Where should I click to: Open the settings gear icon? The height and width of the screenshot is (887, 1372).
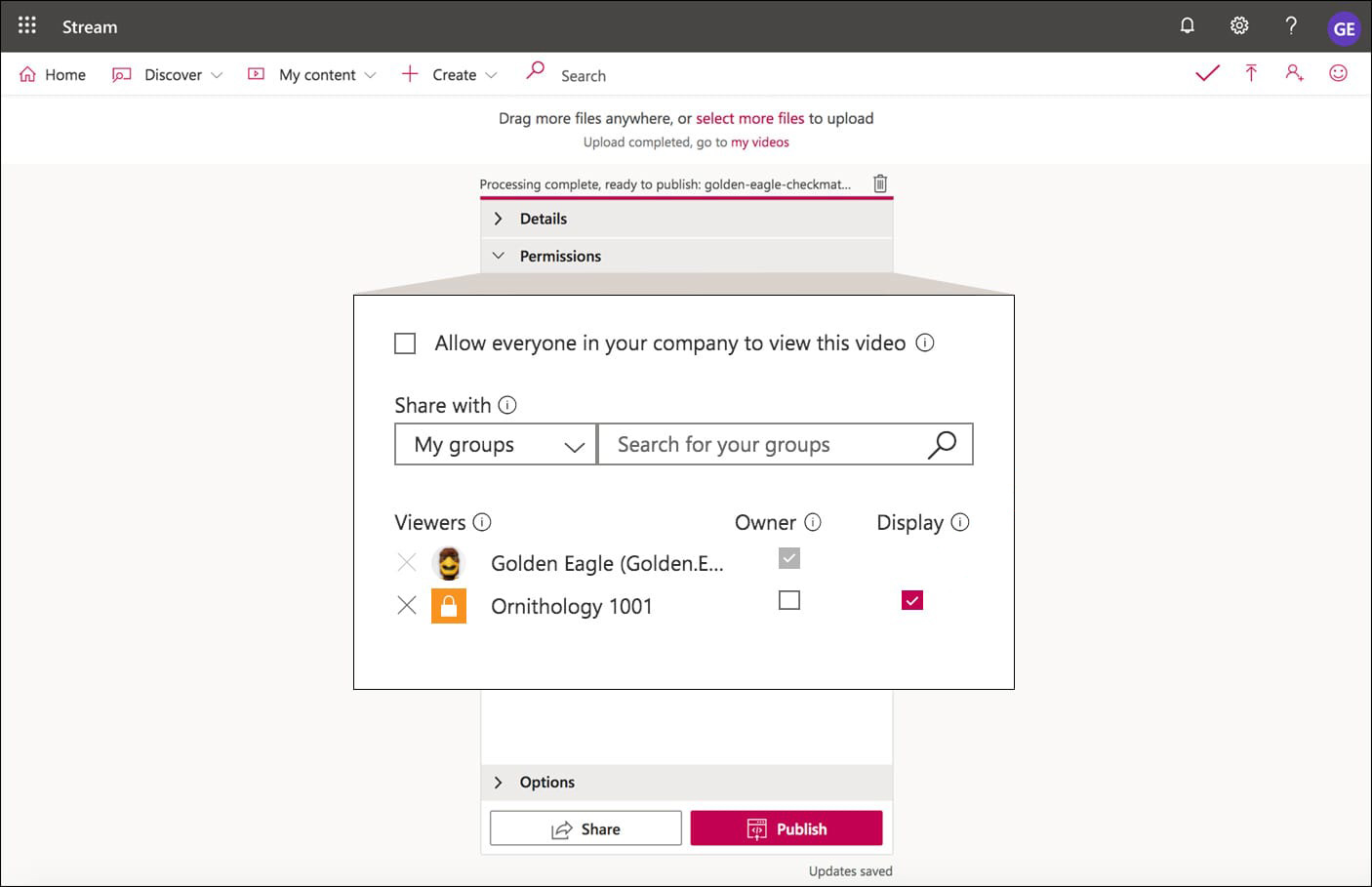[x=1238, y=26]
